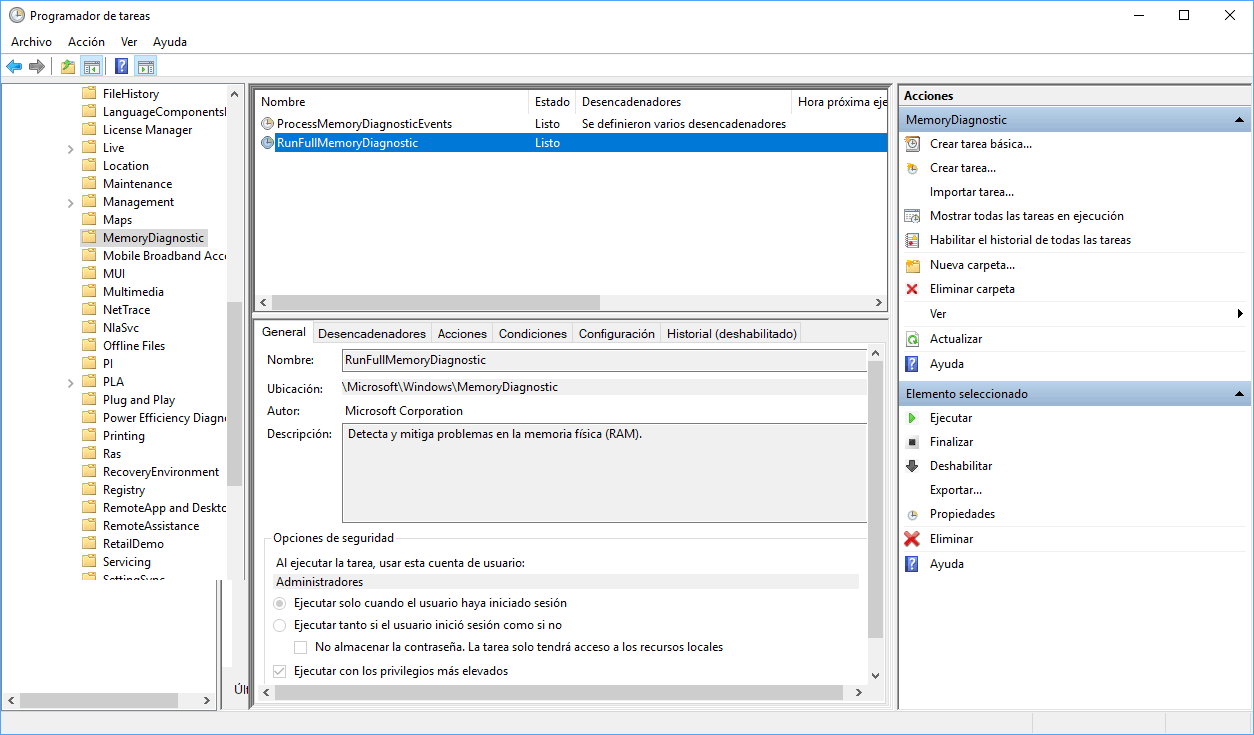The image size is (1254, 735).
Task: Click the red X Eliminar carpeta icon
Action: point(912,289)
